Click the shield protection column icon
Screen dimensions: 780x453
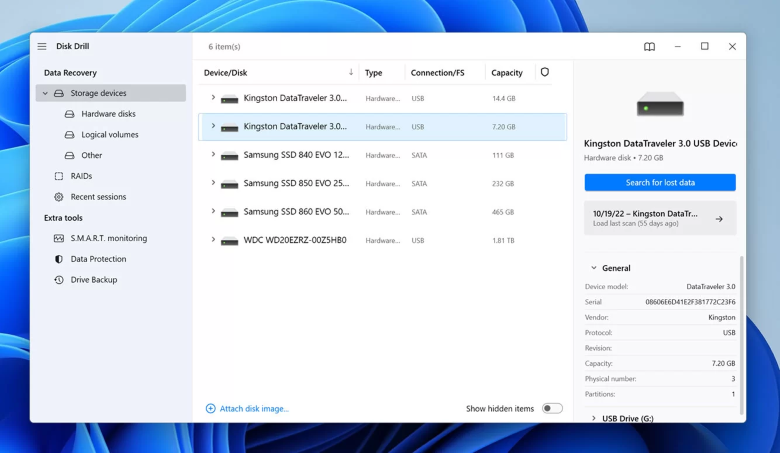[x=545, y=72]
